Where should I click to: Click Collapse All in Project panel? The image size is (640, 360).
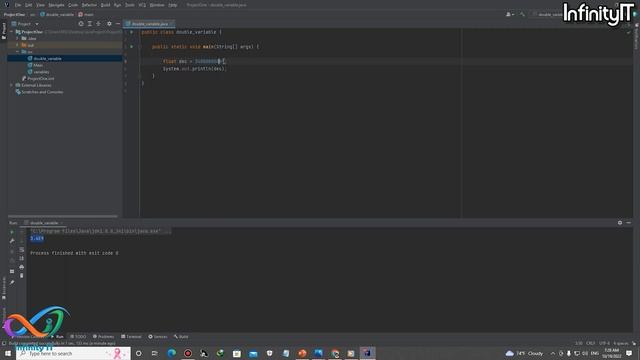tap(98, 24)
